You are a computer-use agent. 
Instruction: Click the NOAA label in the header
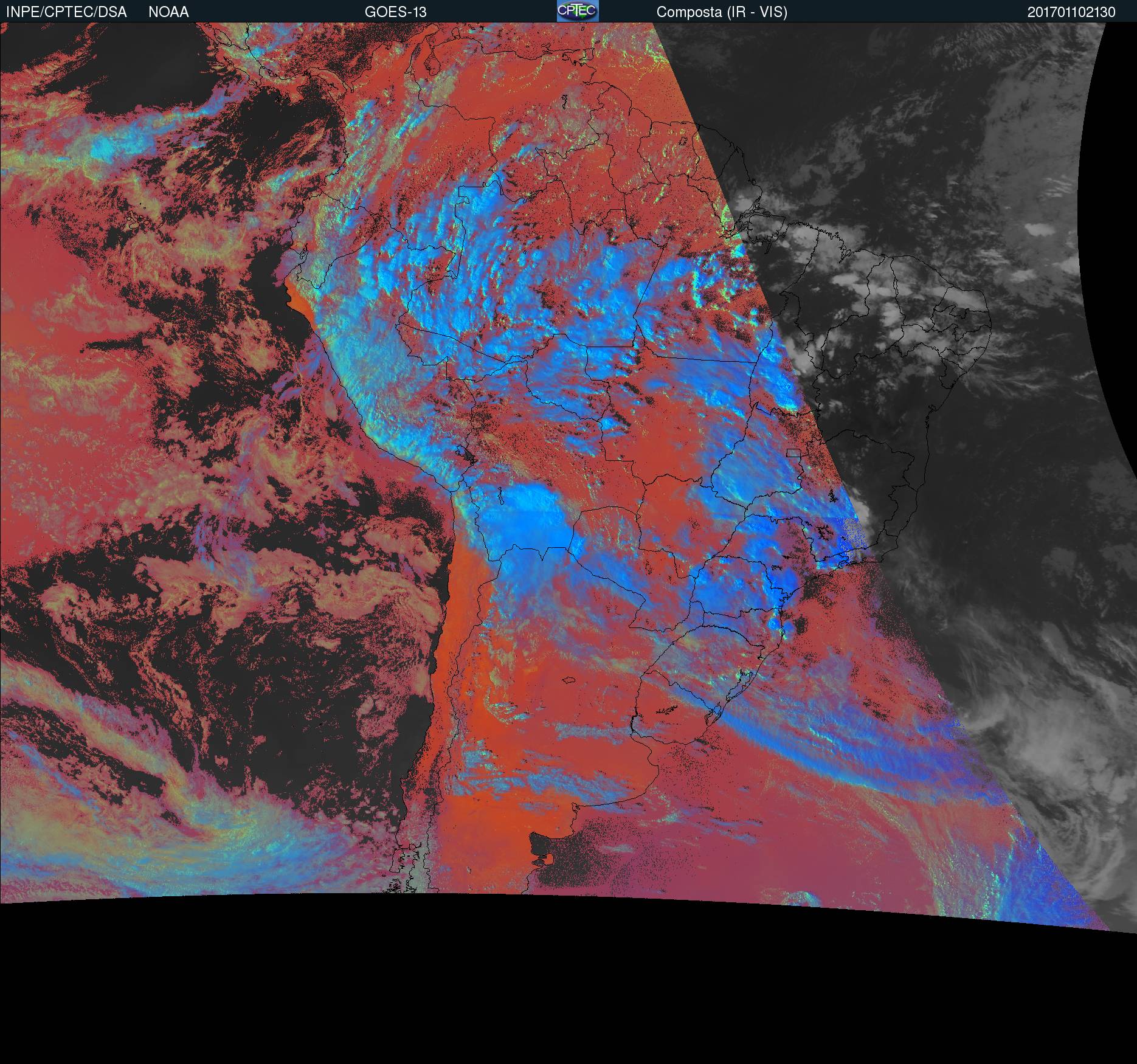click(168, 12)
